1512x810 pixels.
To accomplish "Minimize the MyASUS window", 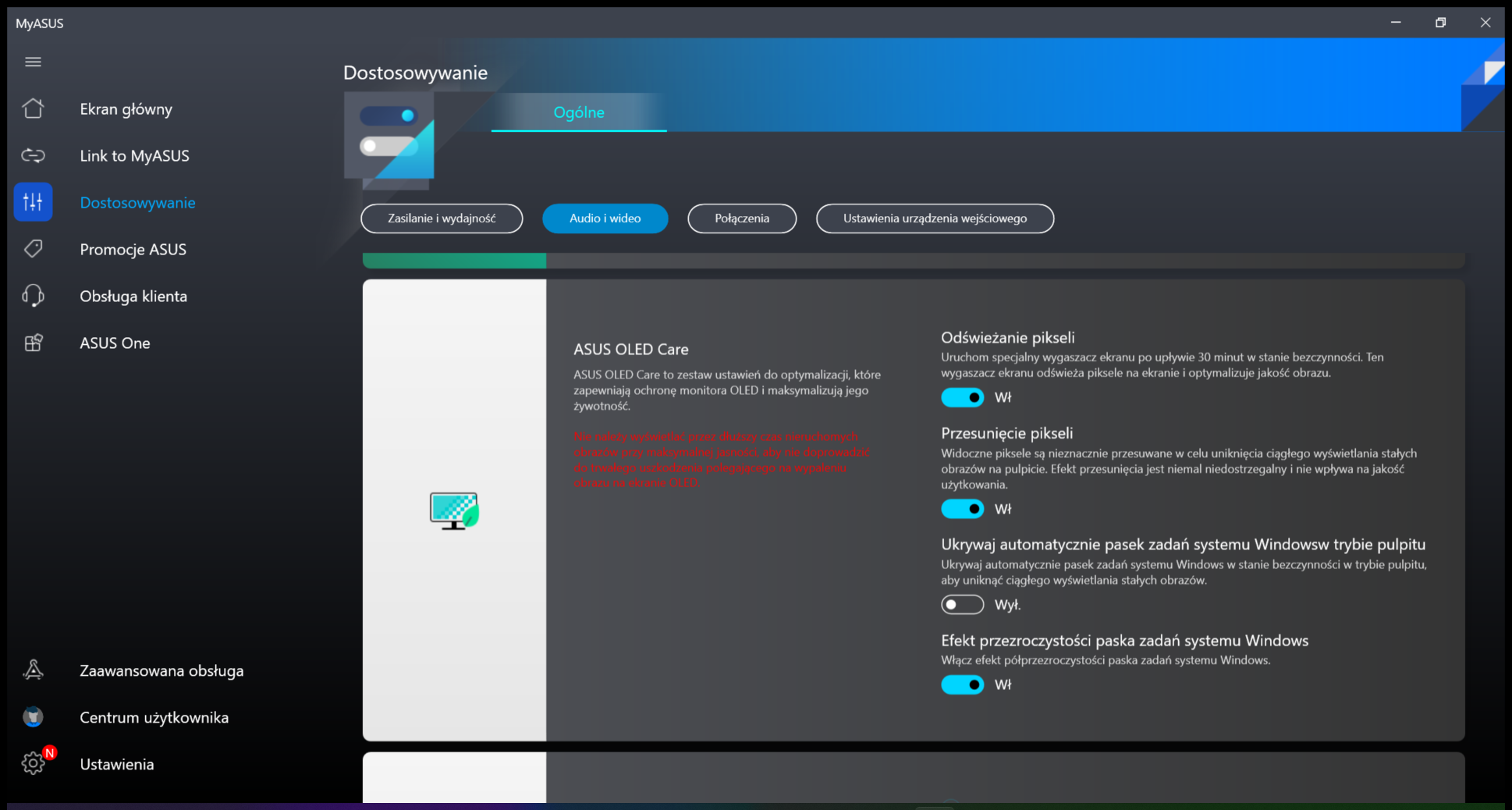I will click(x=1396, y=23).
